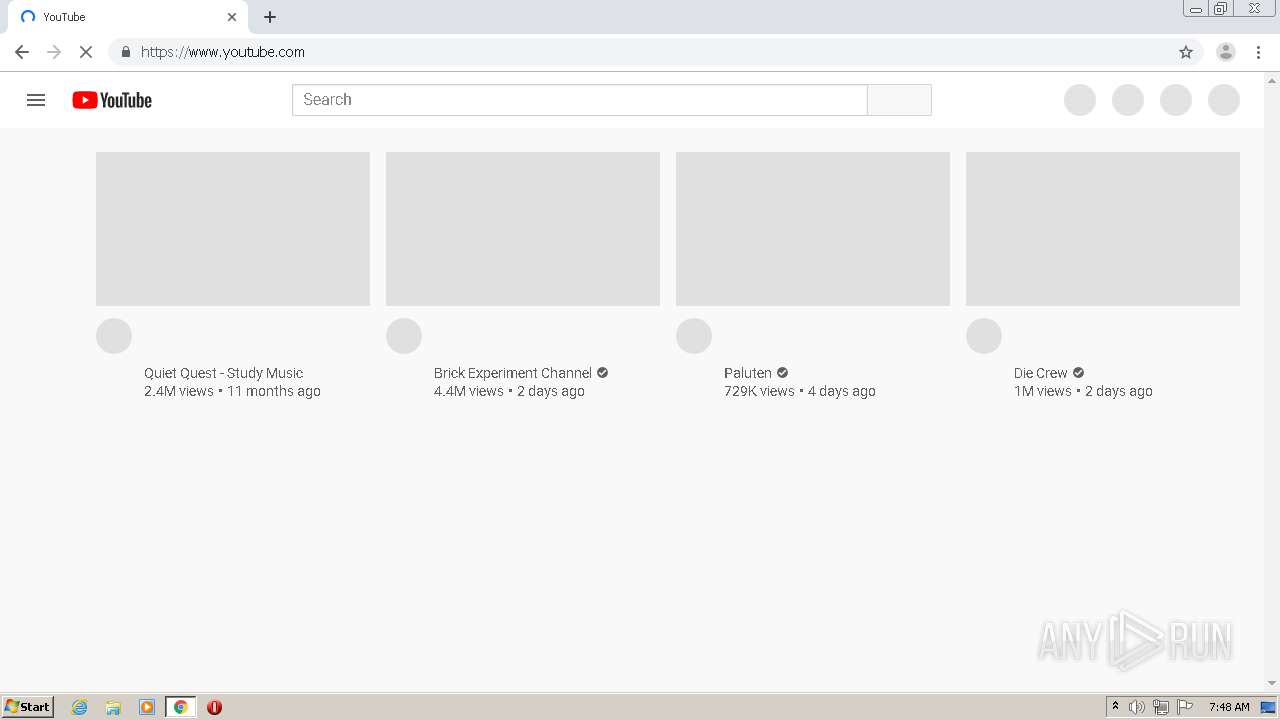Open the file explorer folder taskbar icon
The image size is (1280, 720).
coord(113,707)
